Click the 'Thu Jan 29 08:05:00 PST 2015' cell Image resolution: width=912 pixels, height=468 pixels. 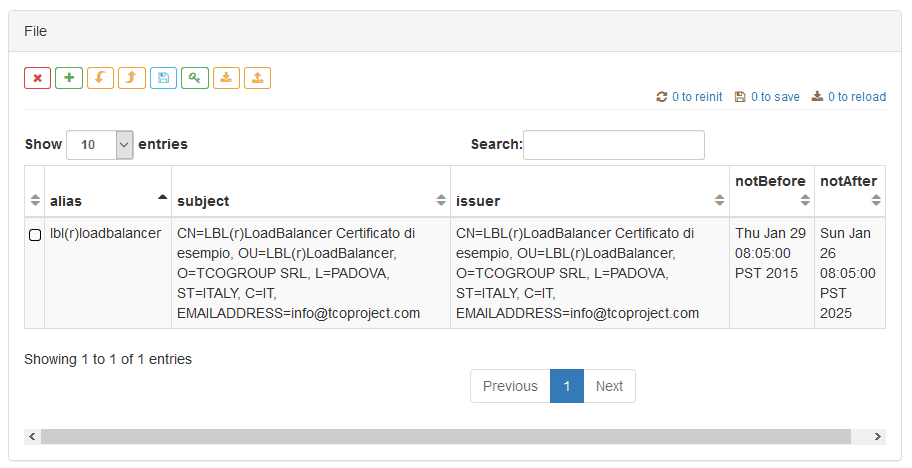pos(772,273)
